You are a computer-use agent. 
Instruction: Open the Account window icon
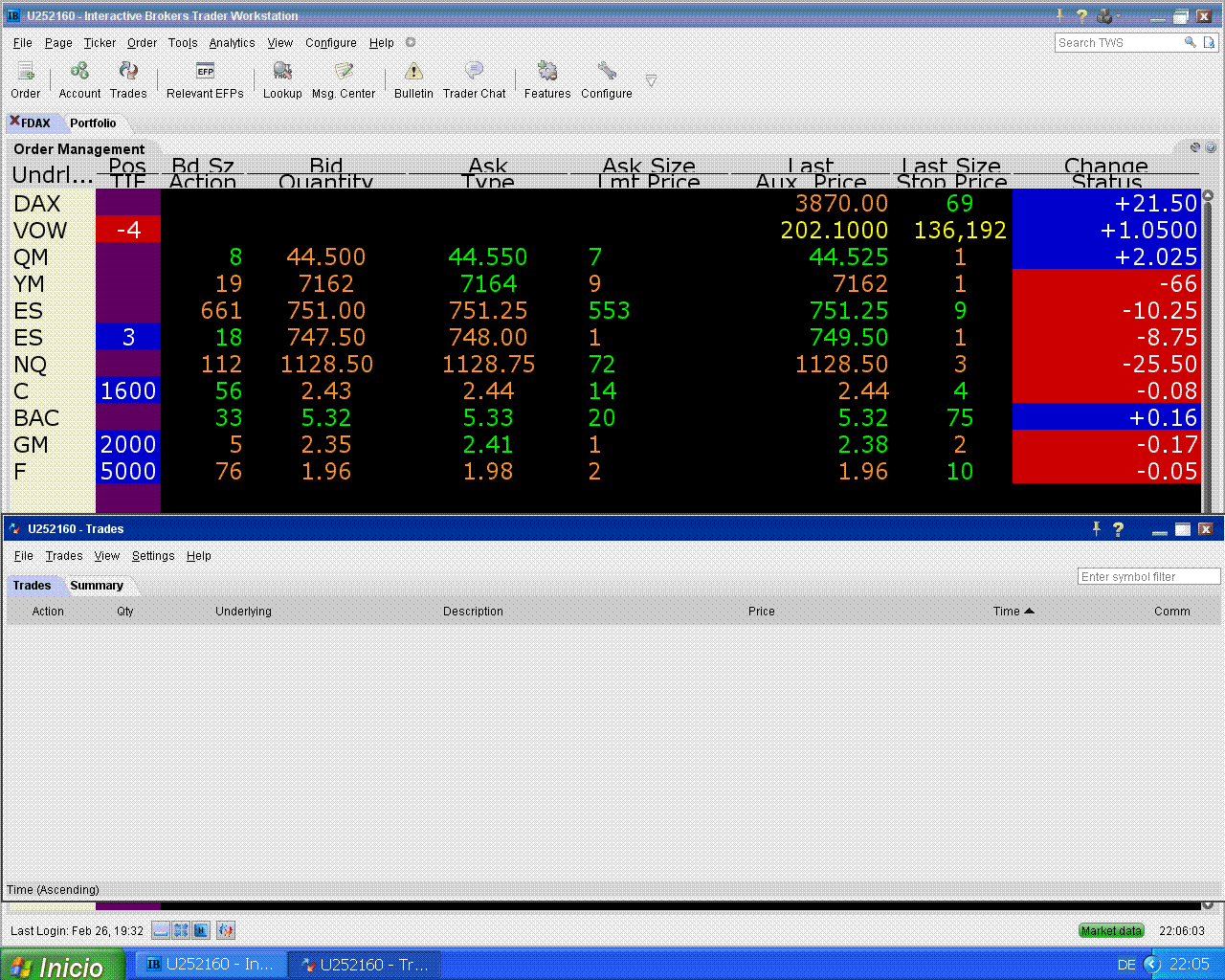coord(79,72)
